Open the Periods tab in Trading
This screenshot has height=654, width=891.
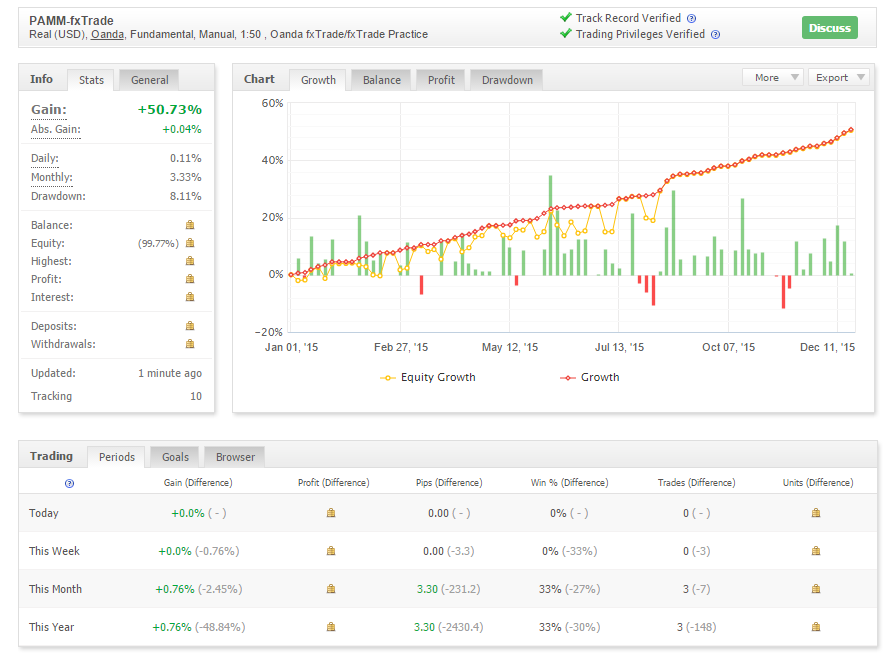coord(116,457)
